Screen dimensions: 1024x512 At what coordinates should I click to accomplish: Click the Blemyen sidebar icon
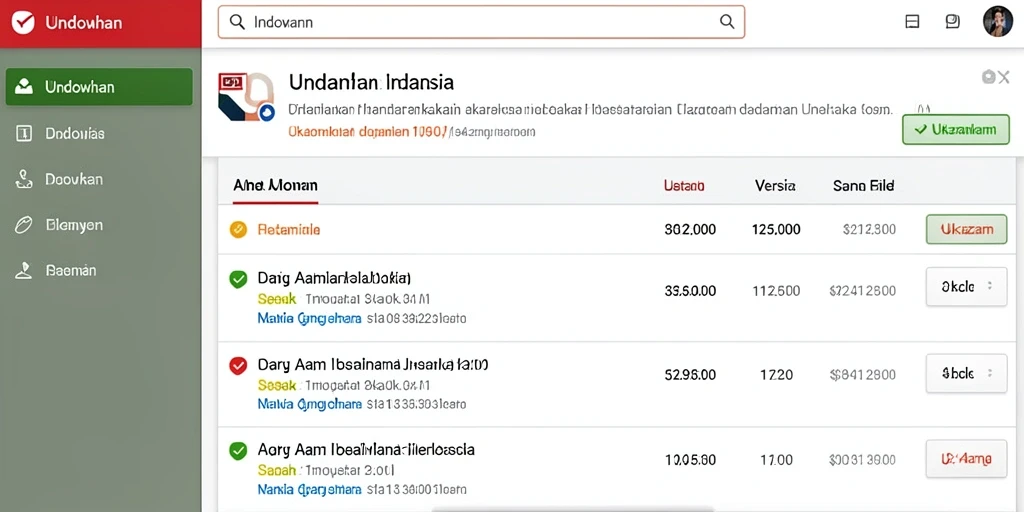click(24, 225)
